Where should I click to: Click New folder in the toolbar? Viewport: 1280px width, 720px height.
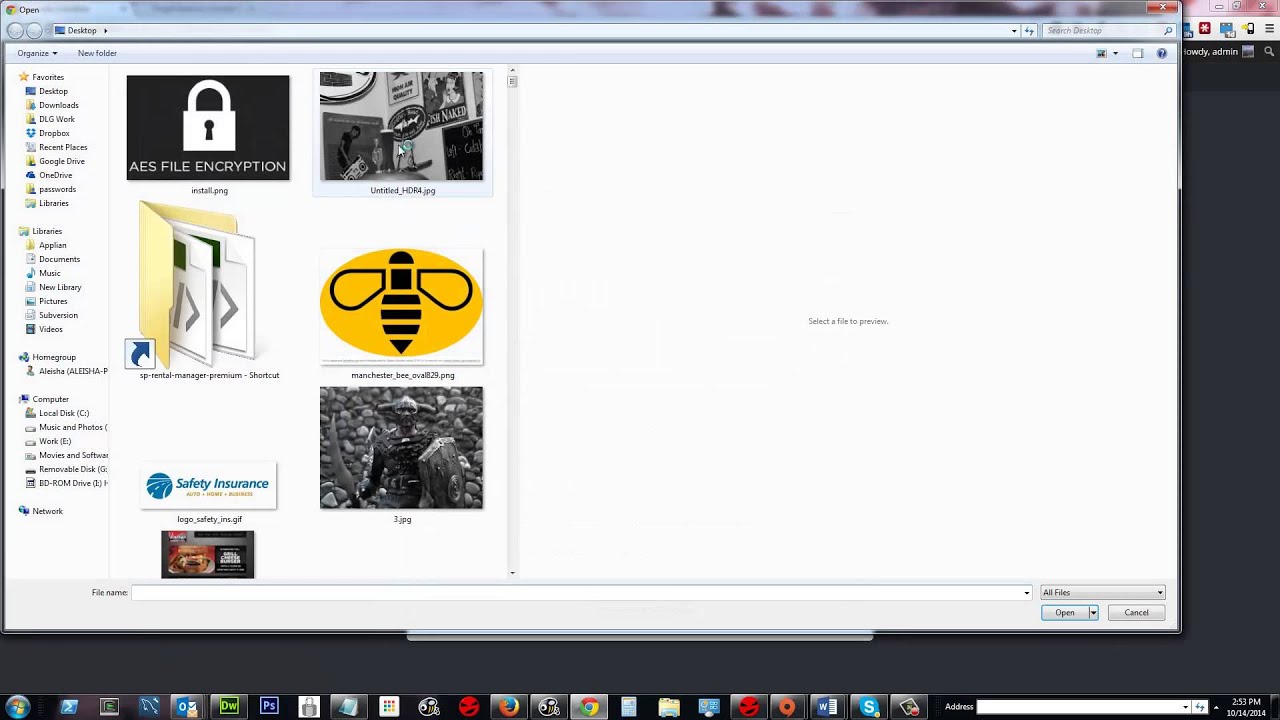click(x=97, y=53)
